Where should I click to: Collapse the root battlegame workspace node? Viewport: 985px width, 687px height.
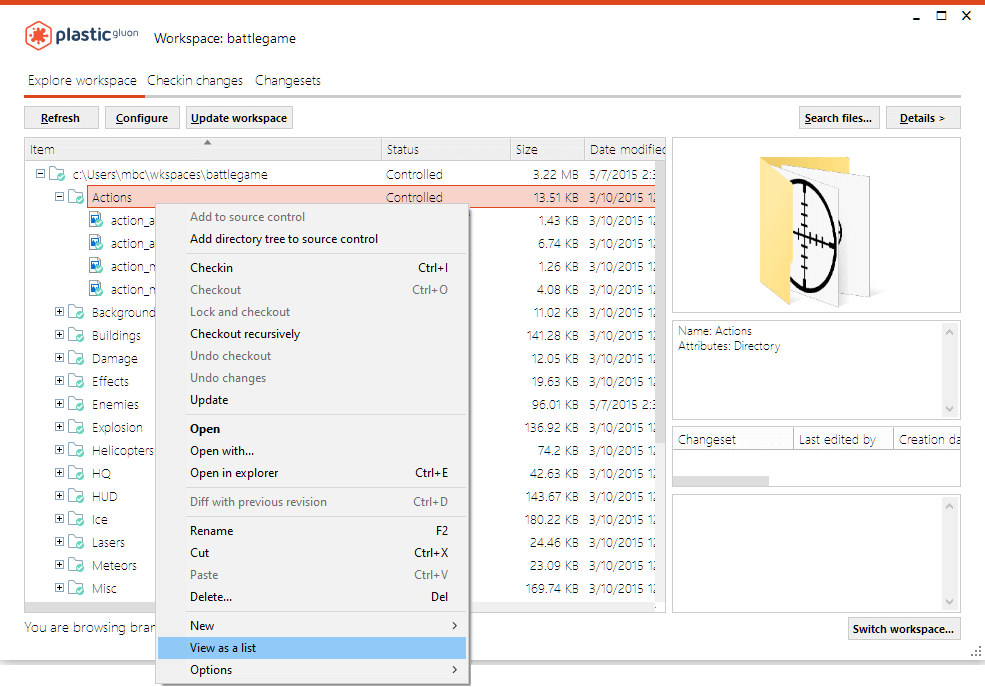pyautogui.click(x=40, y=173)
